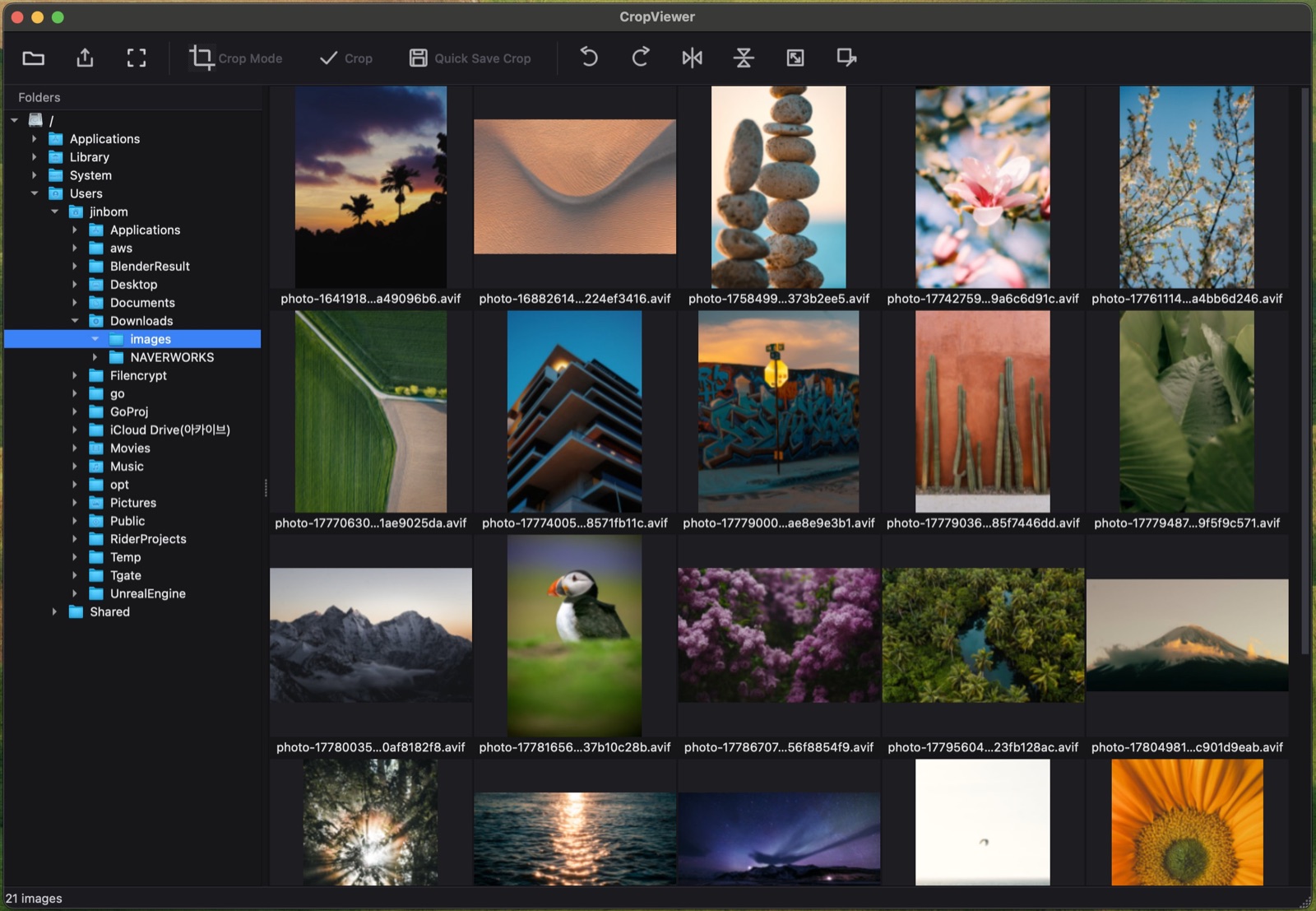Expand the NAVERWORKS folder arrow
Image resolution: width=1316 pixels, height=911 pixels.
95,357
